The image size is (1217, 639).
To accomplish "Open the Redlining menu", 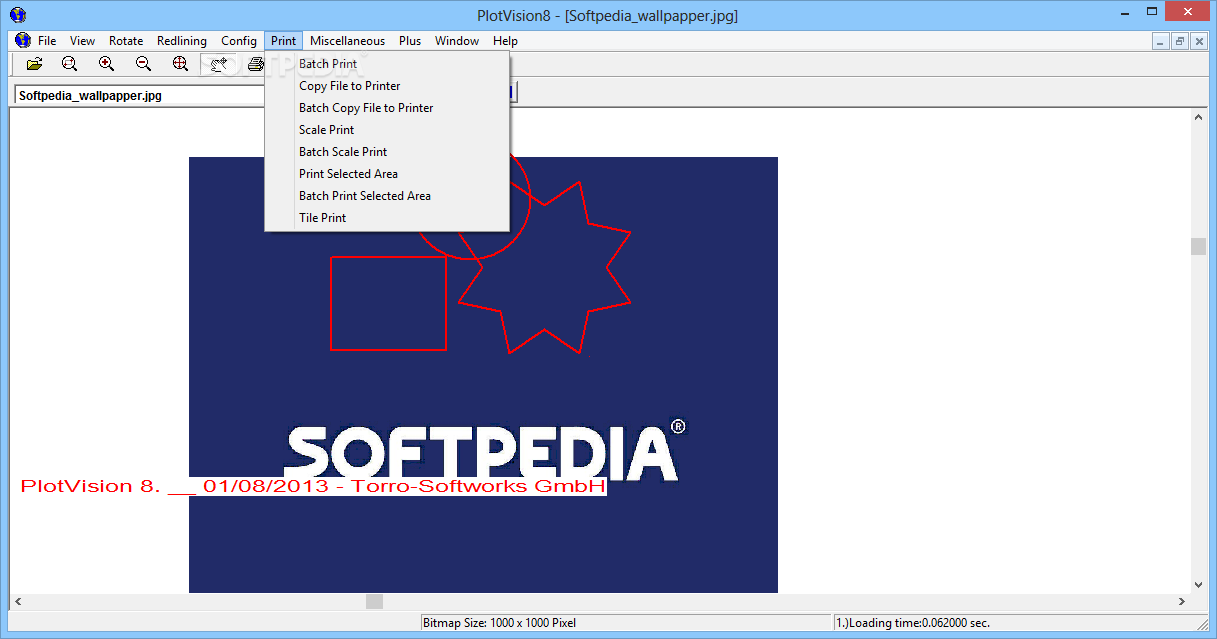I will (181, 41).
